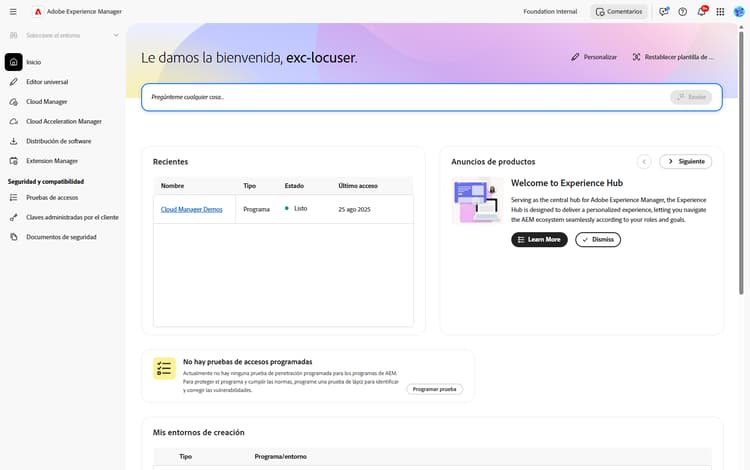Open Pruebas de accesos
The image size is (750, 470).
(x=52, y=197)
